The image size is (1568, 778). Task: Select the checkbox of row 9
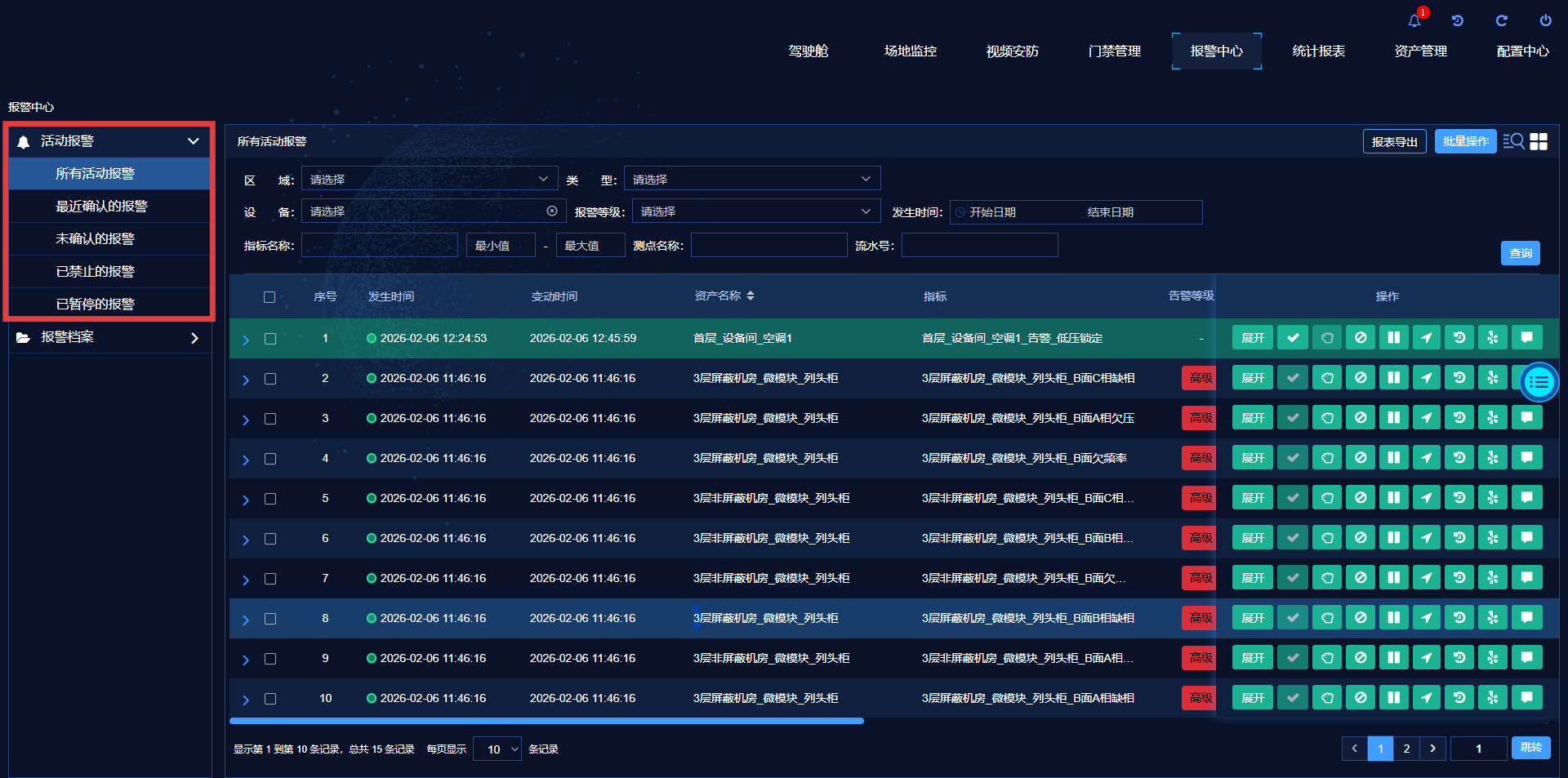[270, 659]
